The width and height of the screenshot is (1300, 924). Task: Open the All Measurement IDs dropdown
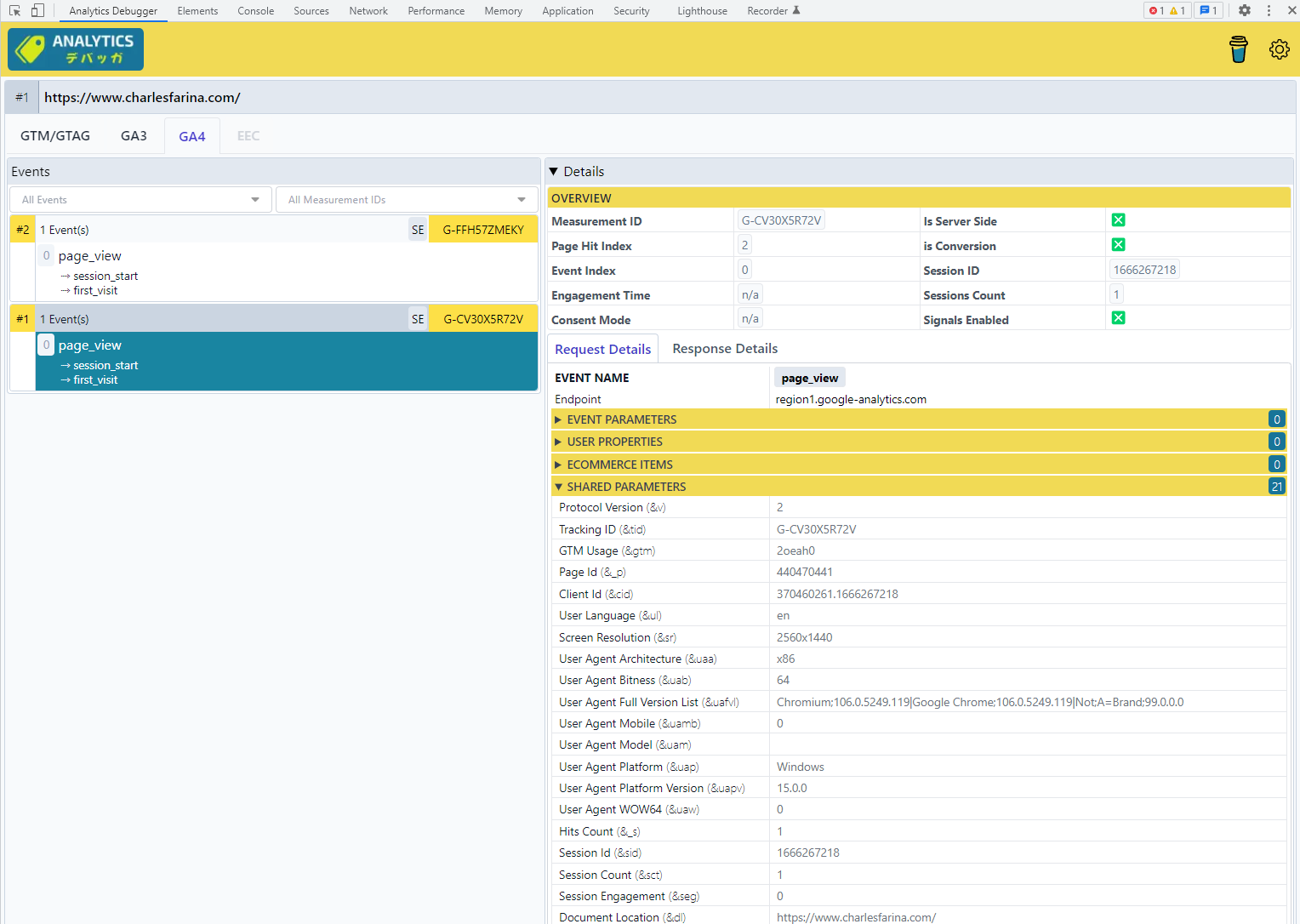pos(407,200)
